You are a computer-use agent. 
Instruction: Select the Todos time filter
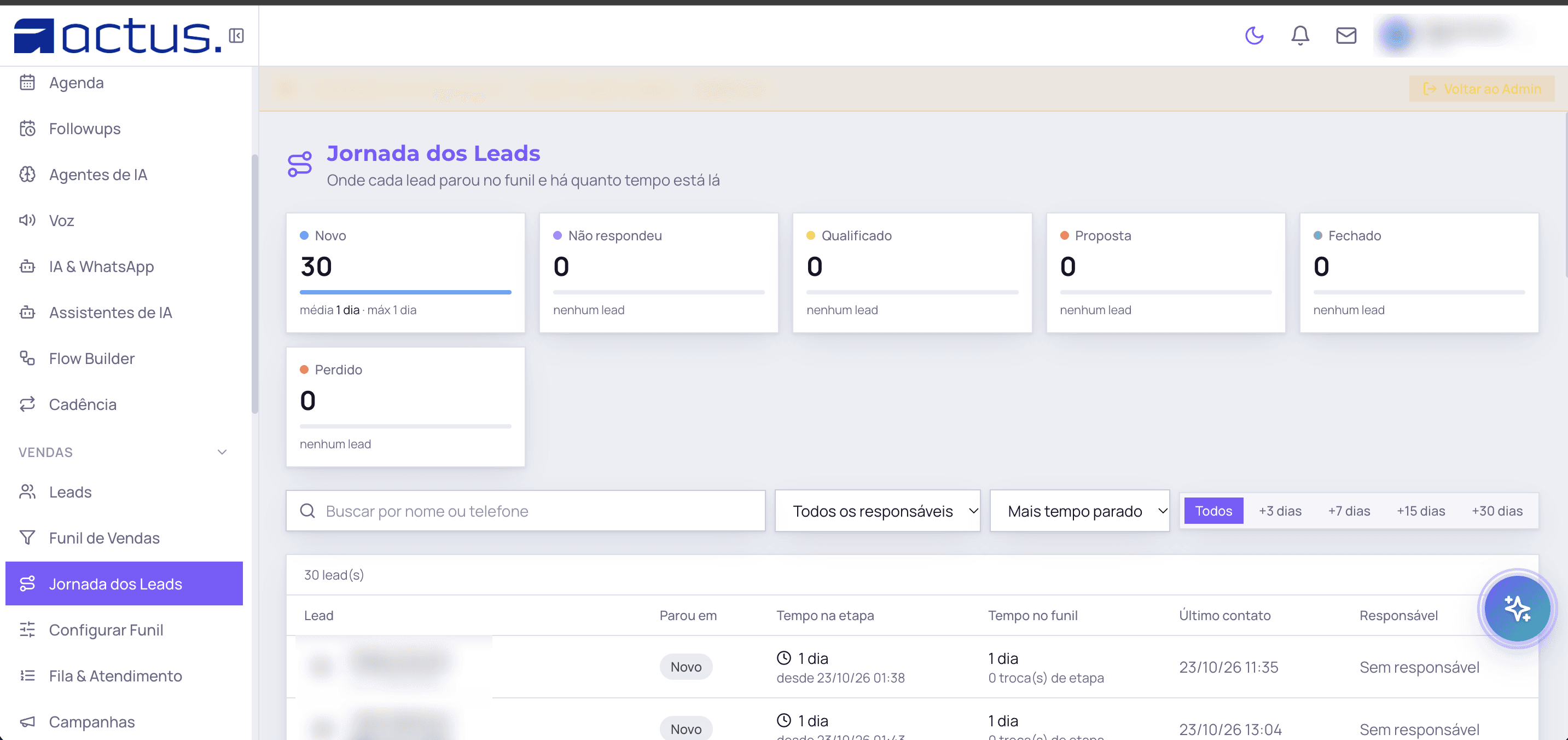(x=1213, y=510)
